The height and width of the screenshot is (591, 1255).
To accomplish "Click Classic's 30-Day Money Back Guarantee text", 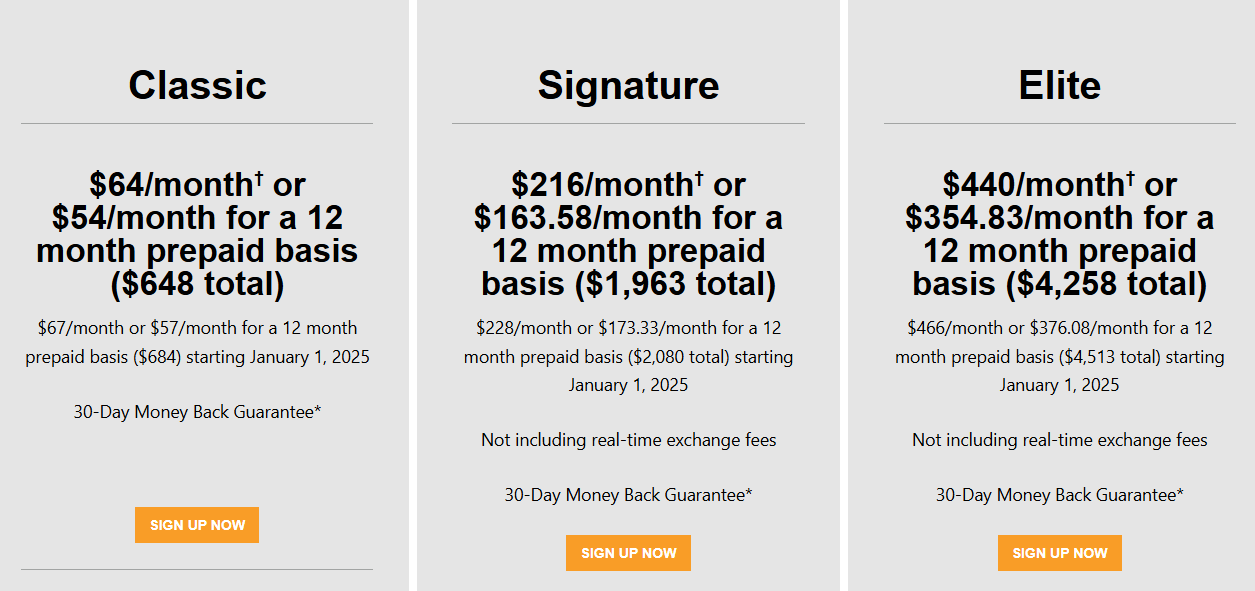I will [197, 411].
